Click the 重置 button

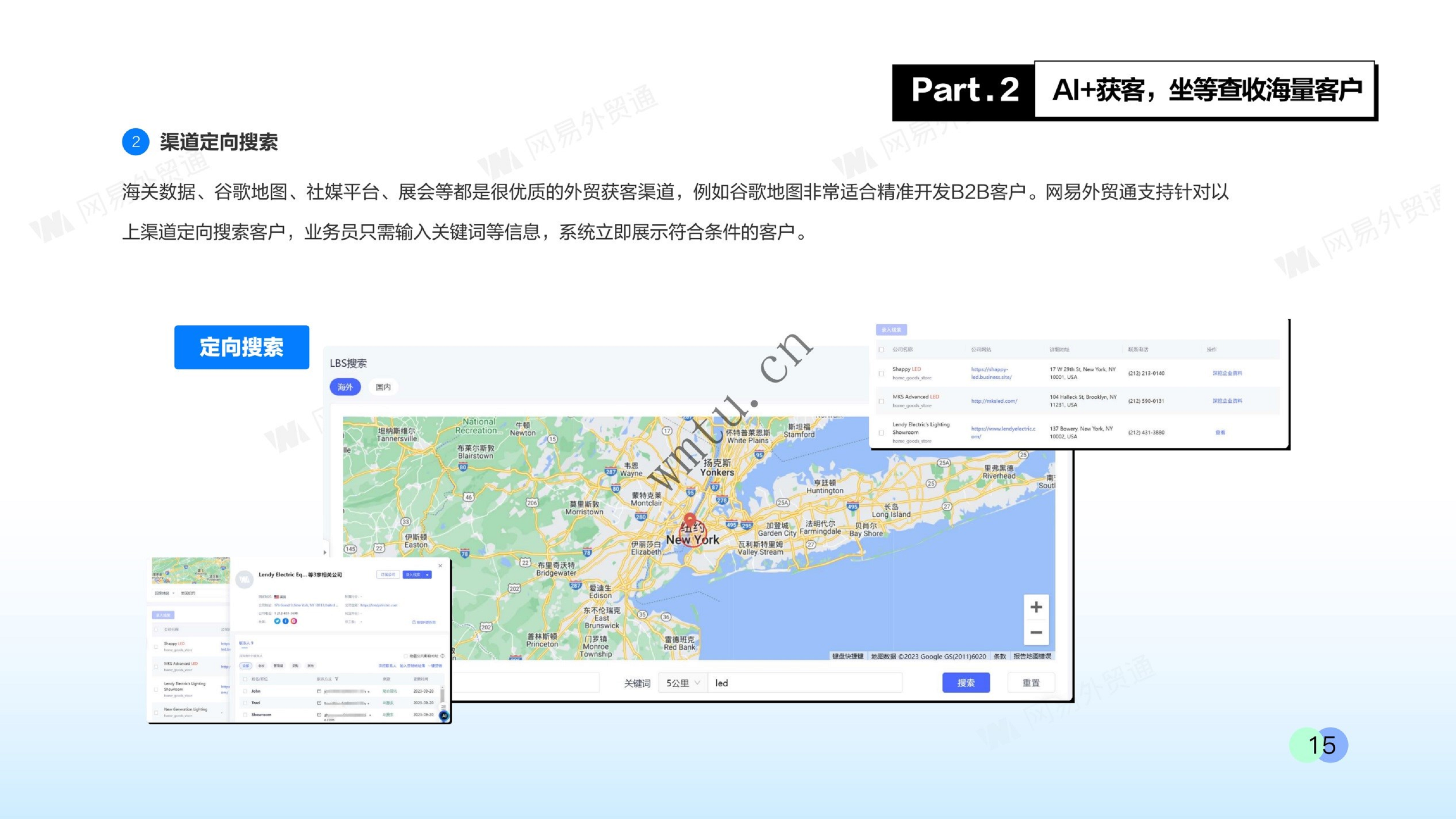(1031, 683)
